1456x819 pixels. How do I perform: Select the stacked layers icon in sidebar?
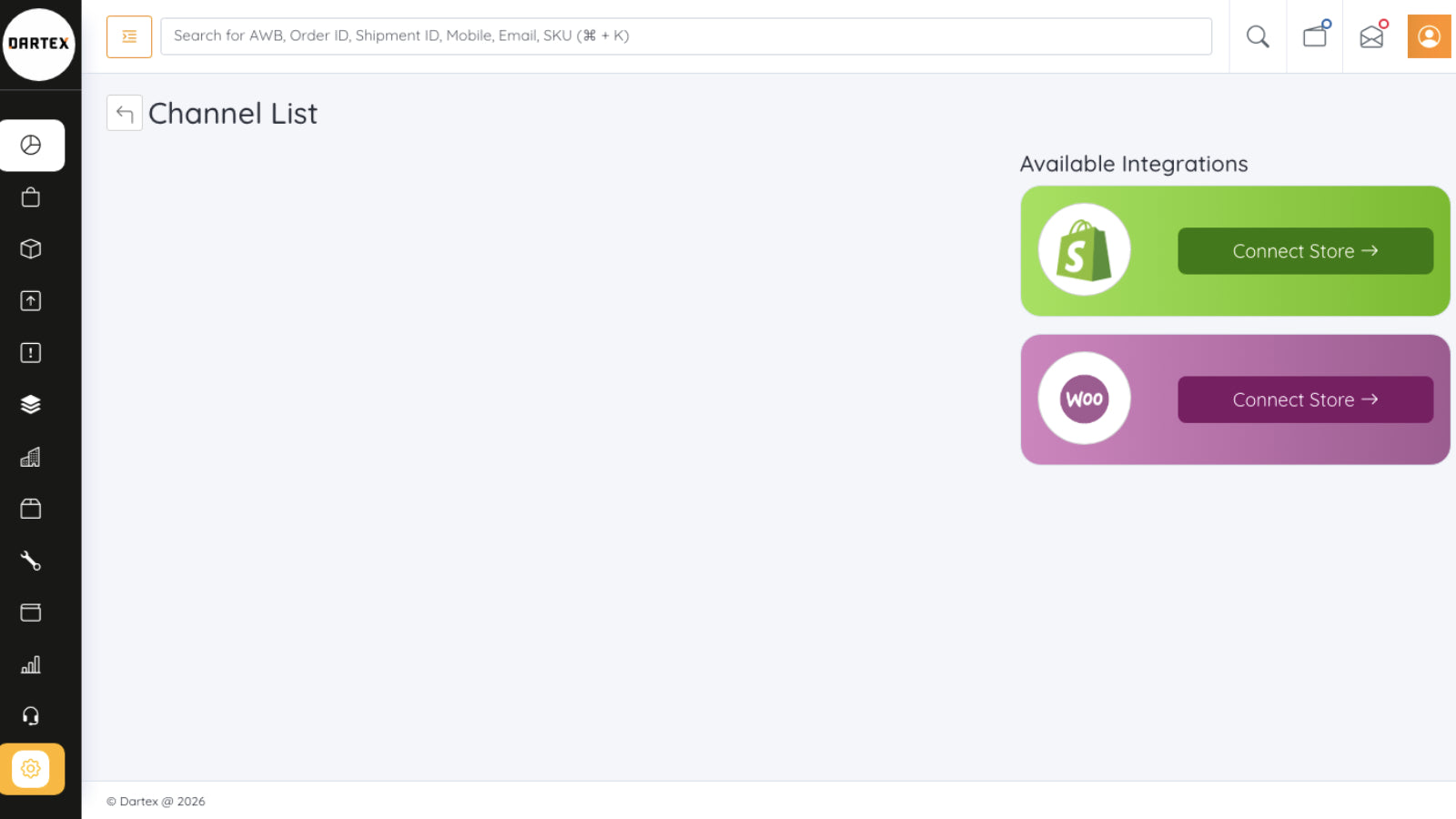point(31,405)
